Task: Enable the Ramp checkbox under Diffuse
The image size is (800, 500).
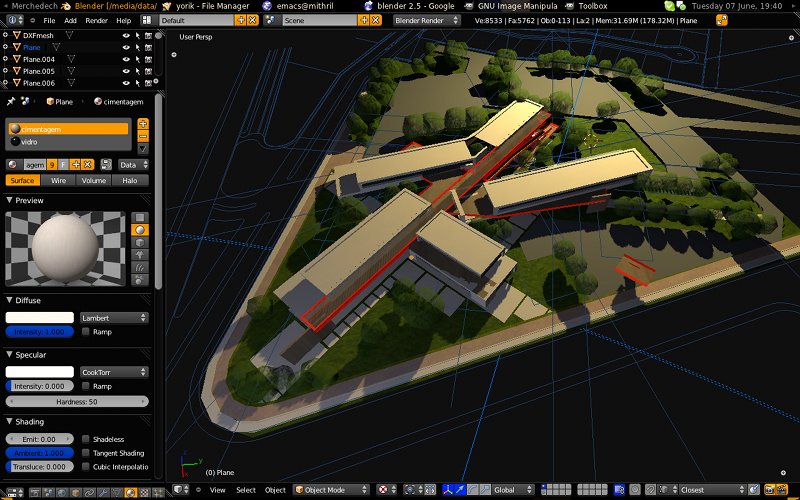Action: click(x=86, y=331)
